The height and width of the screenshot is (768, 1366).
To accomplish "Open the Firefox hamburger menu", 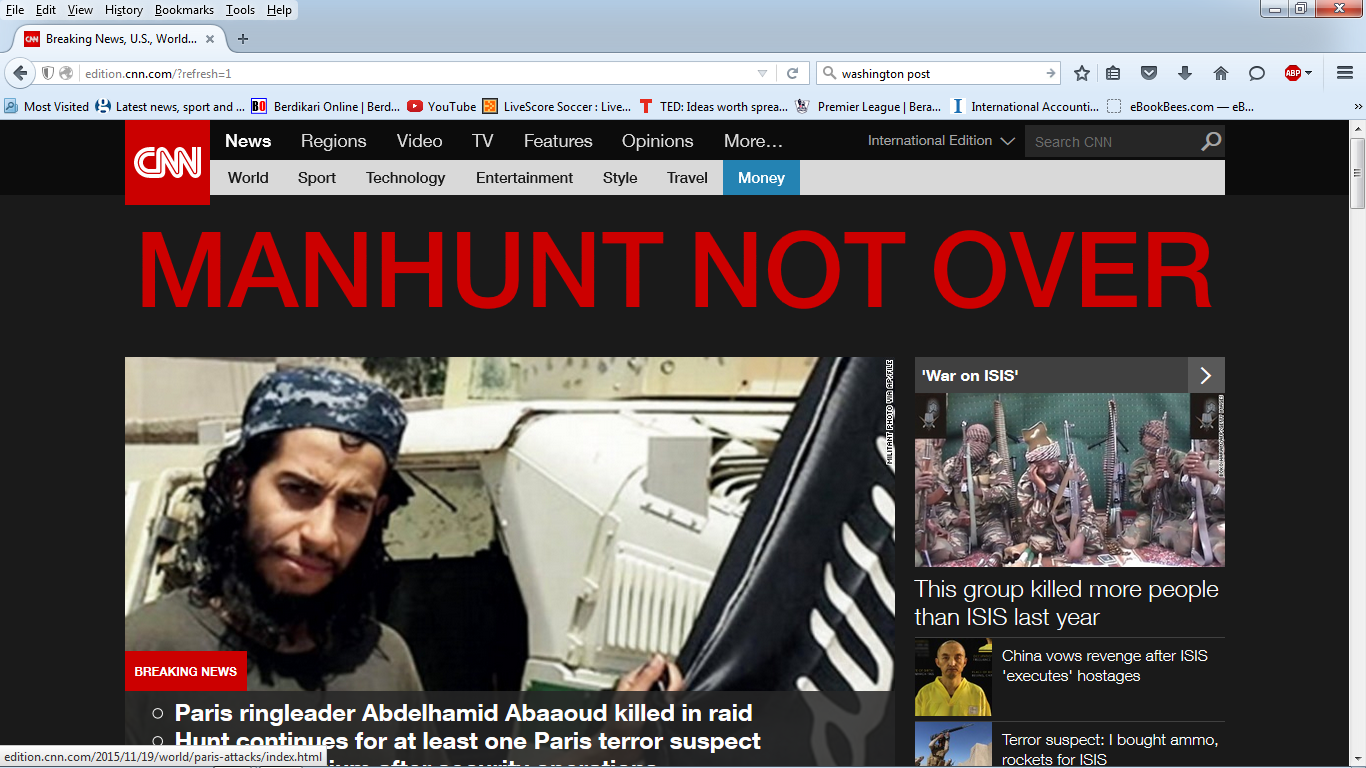I will coord(1344,73).
